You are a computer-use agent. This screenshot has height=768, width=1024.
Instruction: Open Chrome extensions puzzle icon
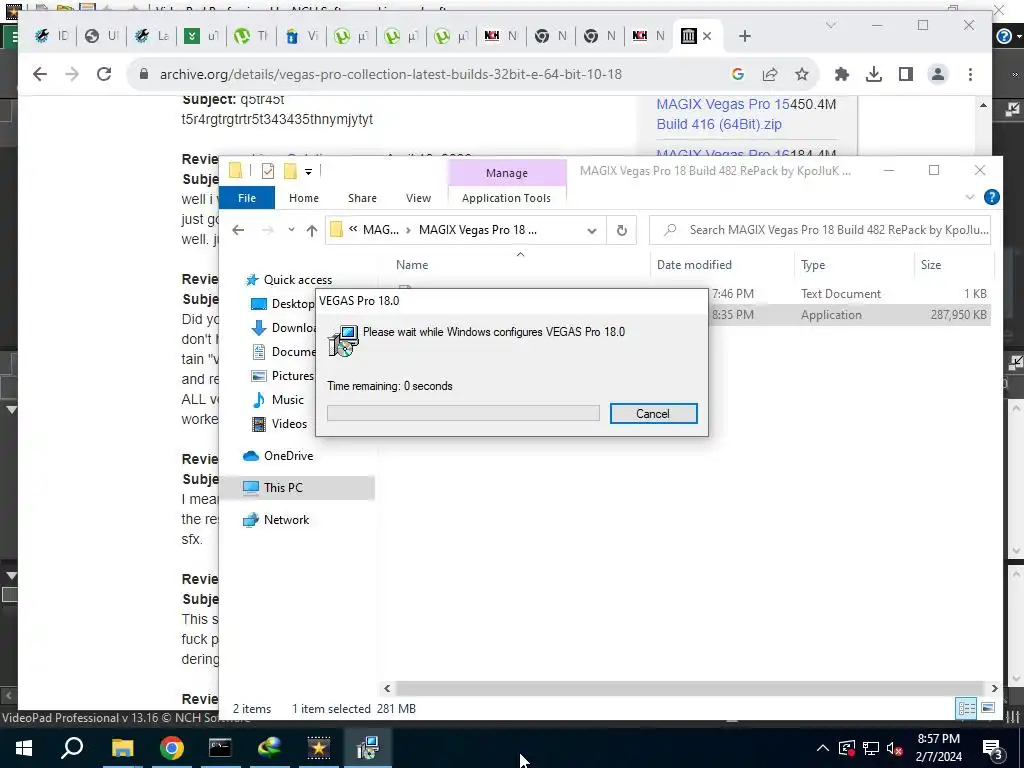tap(842, 74)
